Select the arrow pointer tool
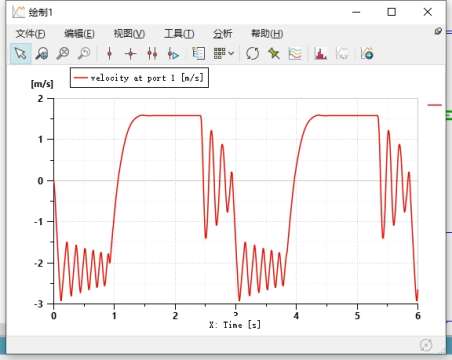This screenshot has height=360, width=452. (20, 53)
